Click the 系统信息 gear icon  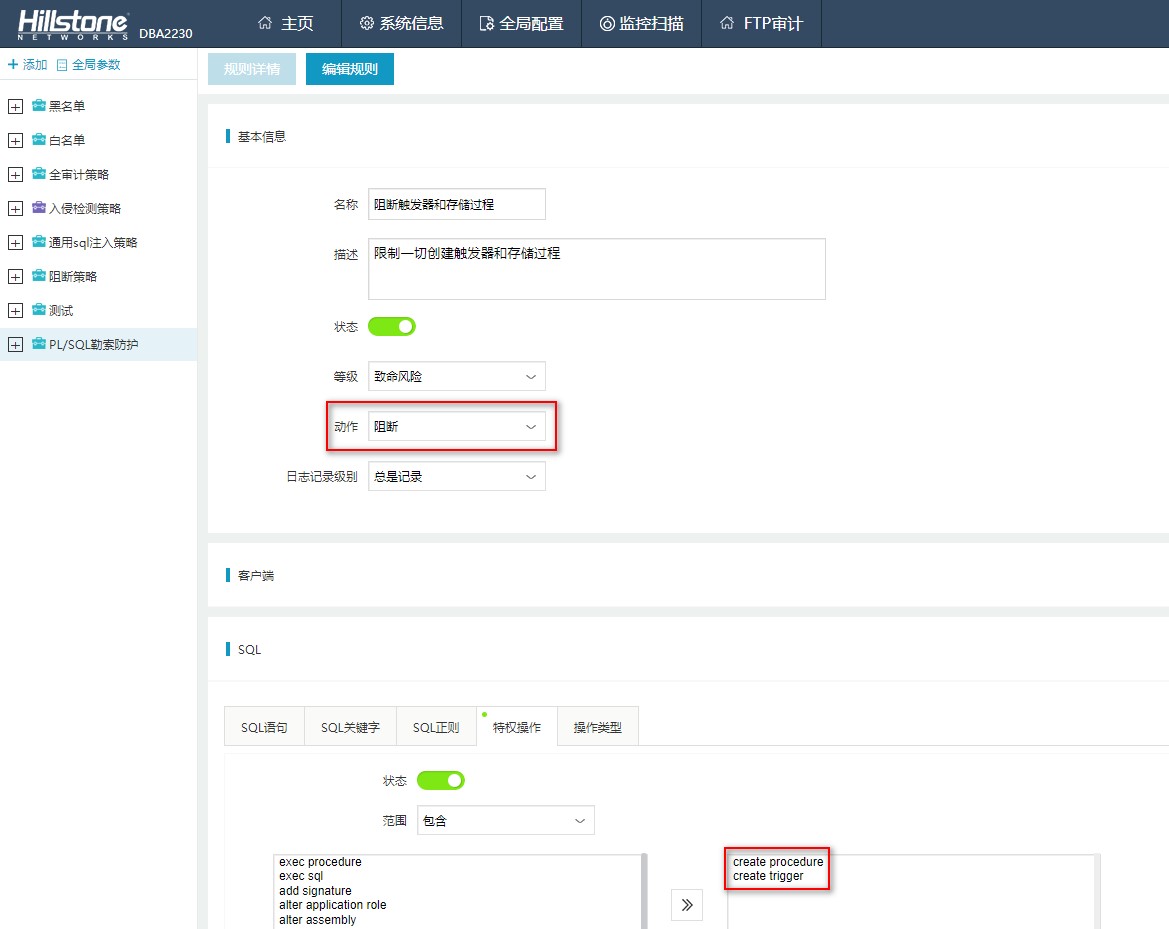point(366,23)
